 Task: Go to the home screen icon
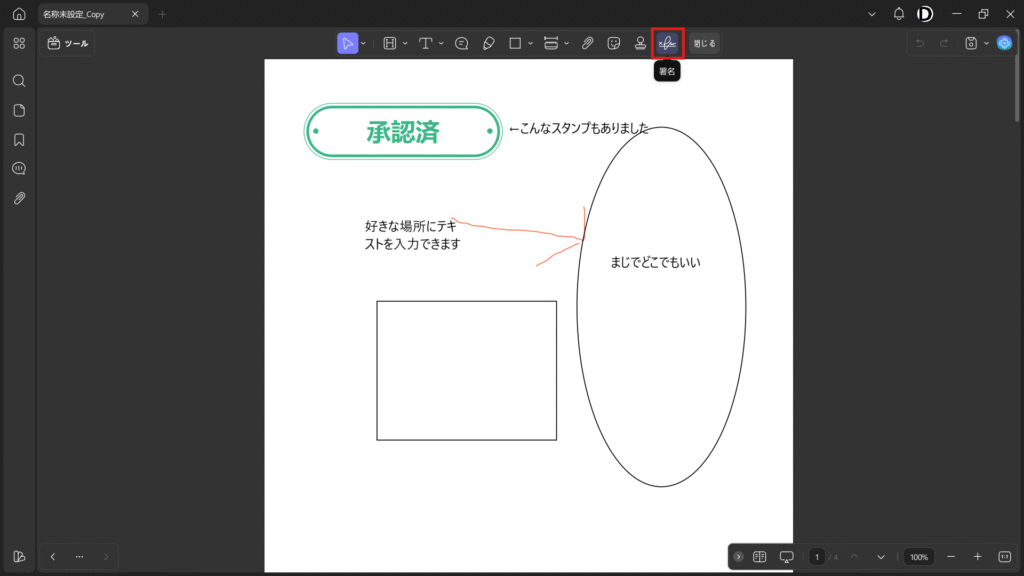click(x=19, y=14)
